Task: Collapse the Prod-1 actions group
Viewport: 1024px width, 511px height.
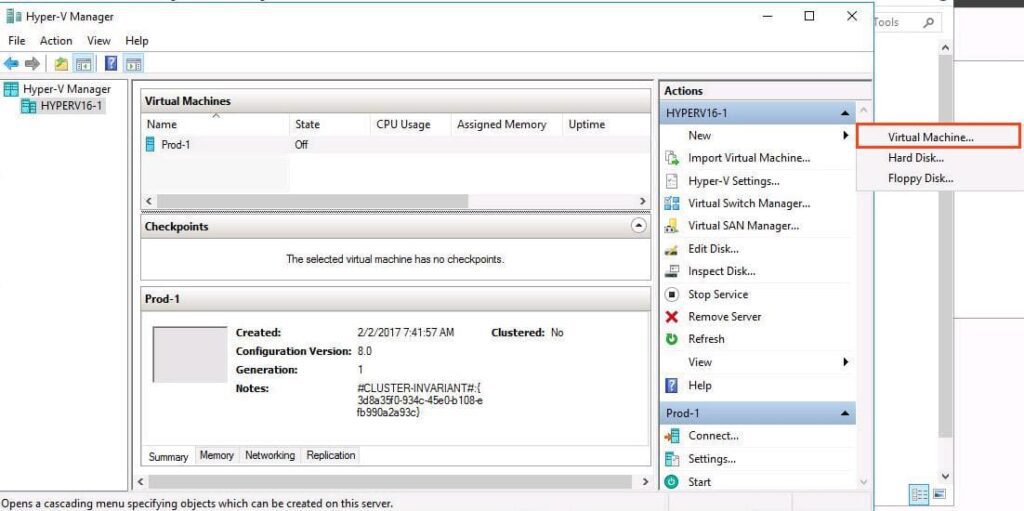Action: [x=845, y=413]
